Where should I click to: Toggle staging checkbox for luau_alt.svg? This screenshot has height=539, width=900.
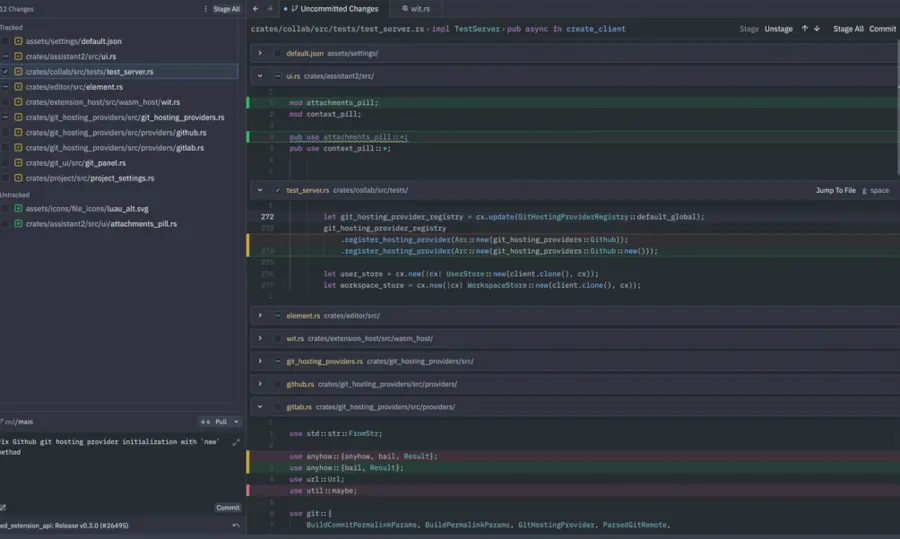click(x=5, y=209)
